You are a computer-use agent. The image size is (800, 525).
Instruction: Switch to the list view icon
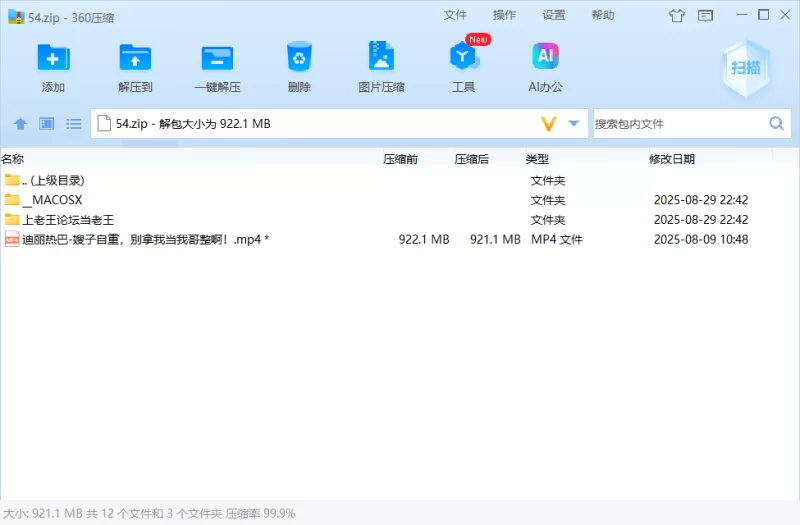pyautogui.click(x=73, y=123)
